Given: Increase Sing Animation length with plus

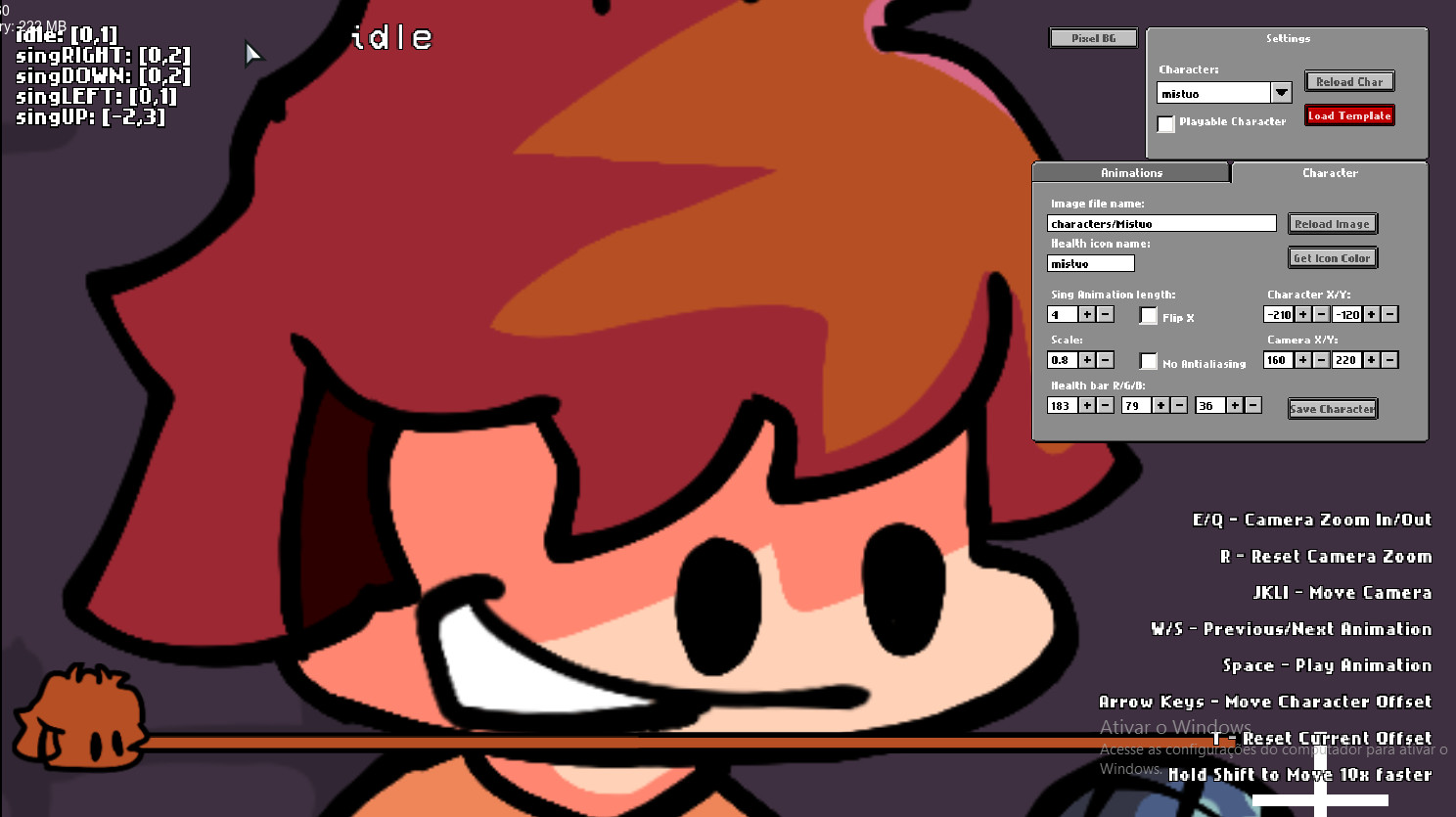Looking at the screenshot, I should [1086, 314].
